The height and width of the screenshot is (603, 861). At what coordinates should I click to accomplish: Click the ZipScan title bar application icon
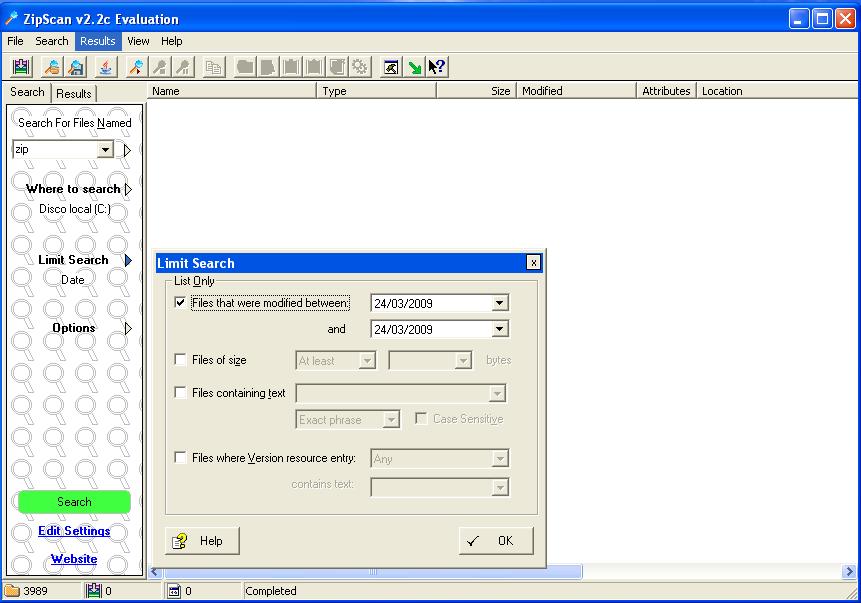tap(12, 18)
